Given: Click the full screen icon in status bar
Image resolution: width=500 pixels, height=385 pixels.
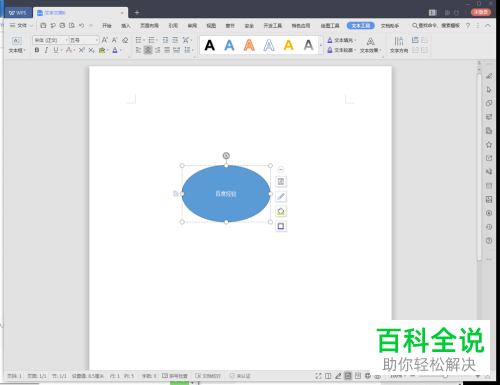Looking at the screenshot, I should [x=318, y=376].
